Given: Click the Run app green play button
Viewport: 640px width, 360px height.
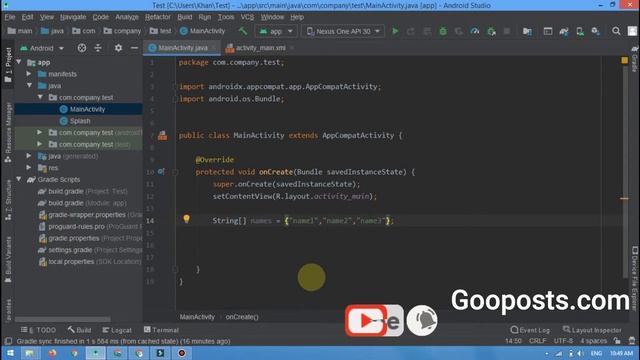Looking at the screenshot, I should pos(395,31).
